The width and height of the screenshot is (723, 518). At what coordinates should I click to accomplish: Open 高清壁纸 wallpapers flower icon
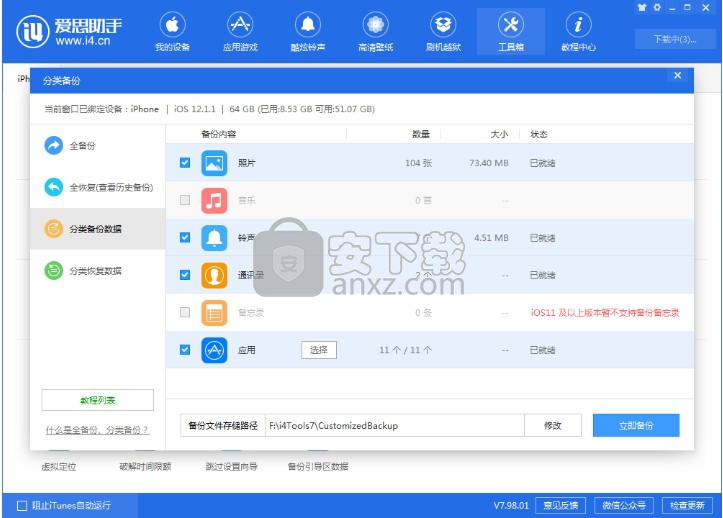(x=375, y=25)
